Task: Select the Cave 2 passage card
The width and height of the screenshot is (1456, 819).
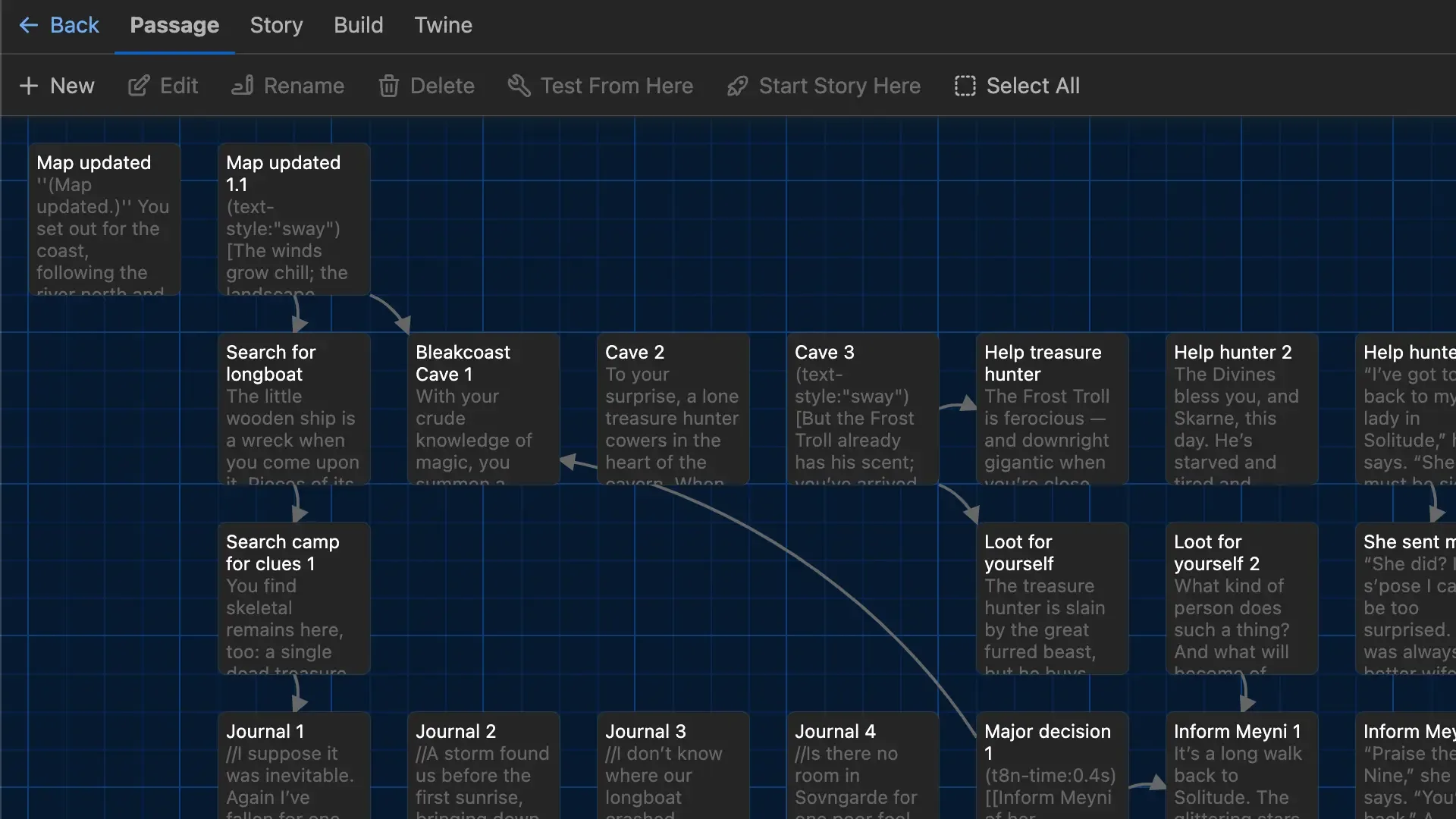Action: 673,409
